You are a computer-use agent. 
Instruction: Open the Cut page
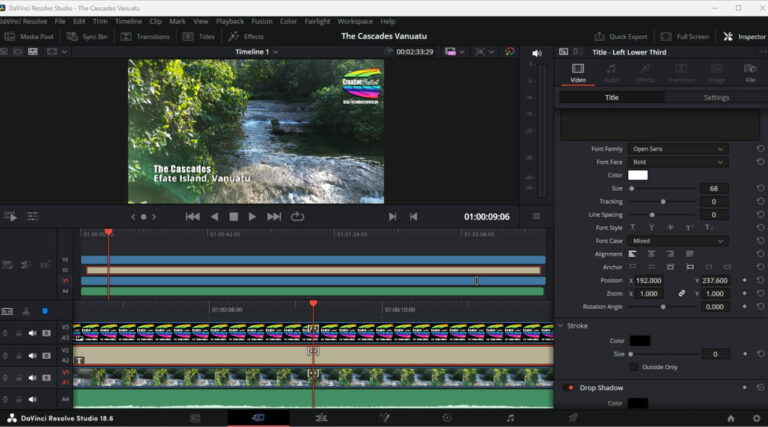click(x=258, y=418)
